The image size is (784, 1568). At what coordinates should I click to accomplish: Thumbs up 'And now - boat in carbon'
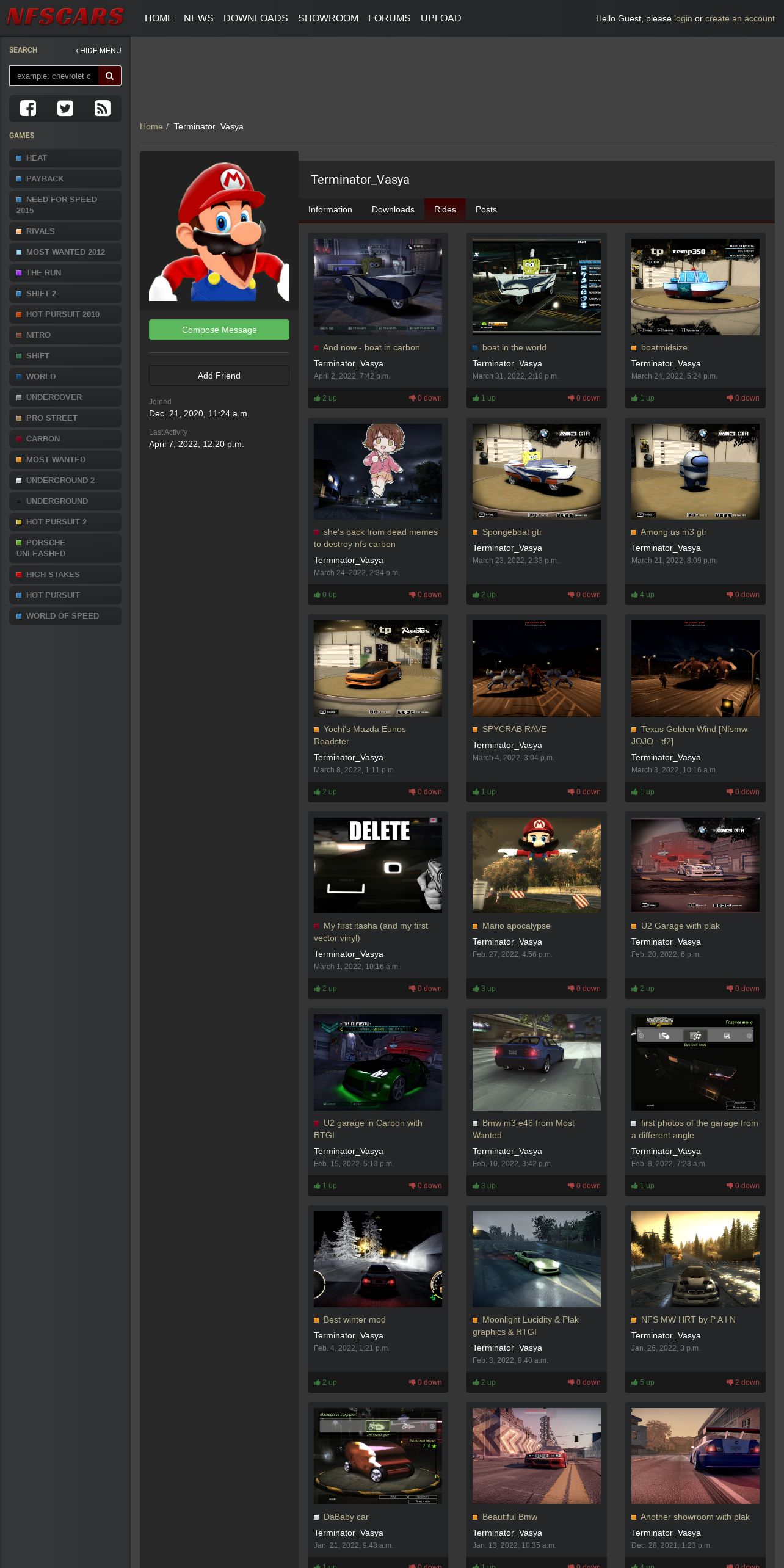coord(325,398)
